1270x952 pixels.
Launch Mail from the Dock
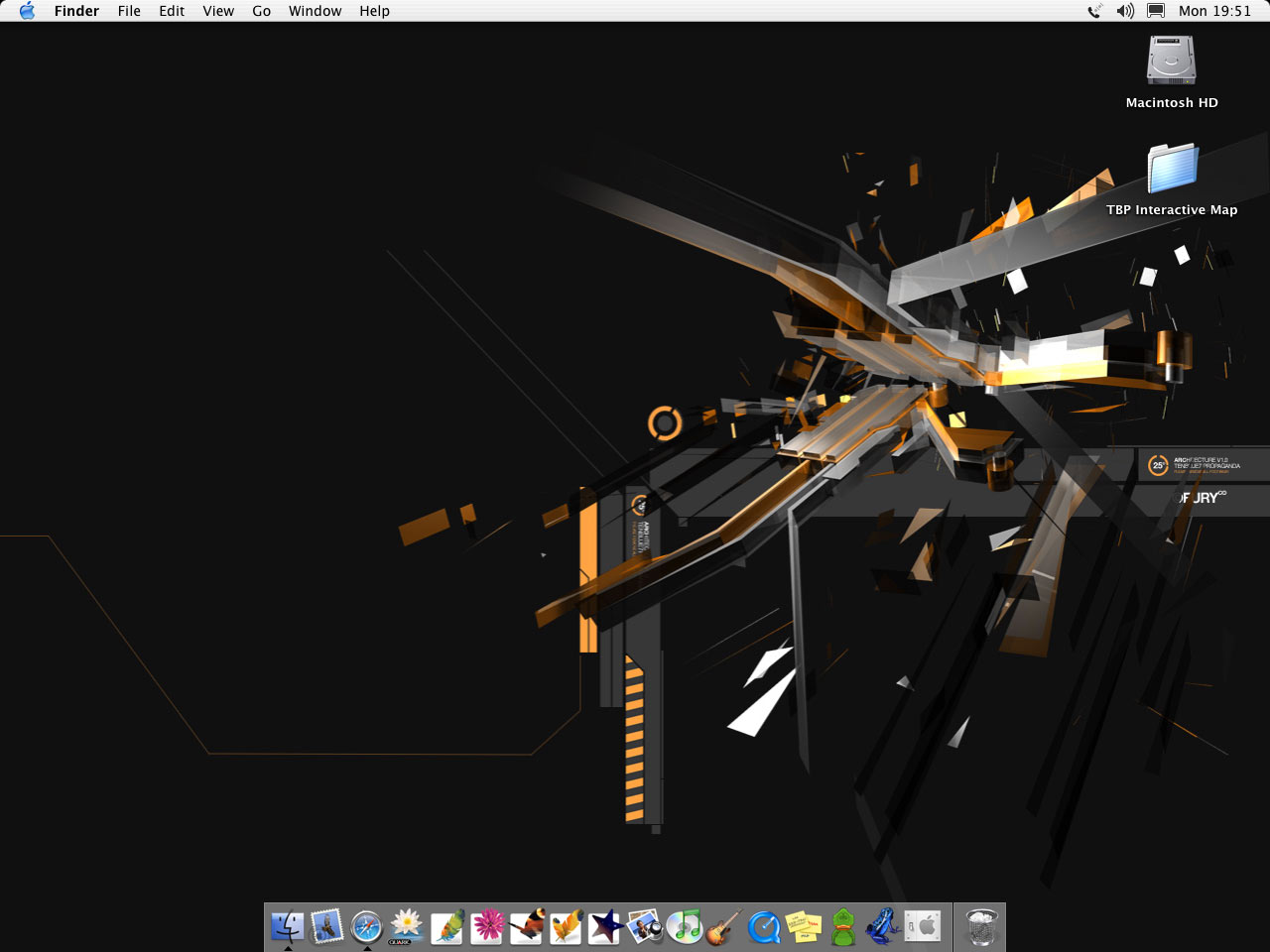327,927
